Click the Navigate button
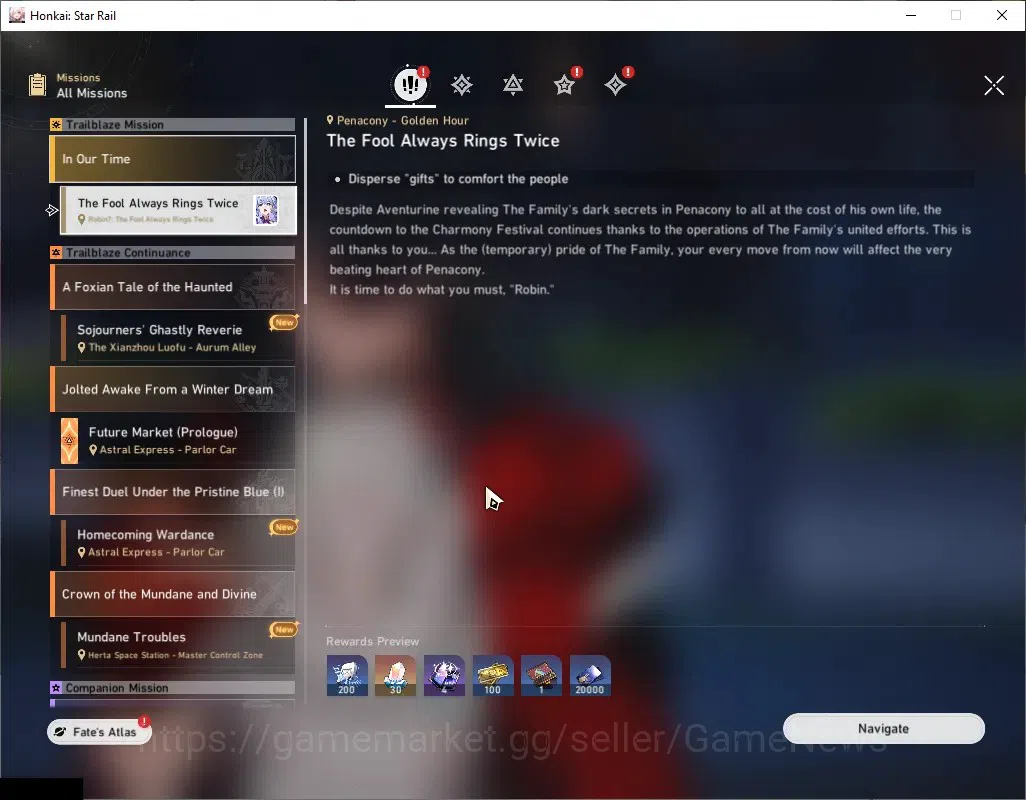The image size is (1026, 800). (883, 728)
